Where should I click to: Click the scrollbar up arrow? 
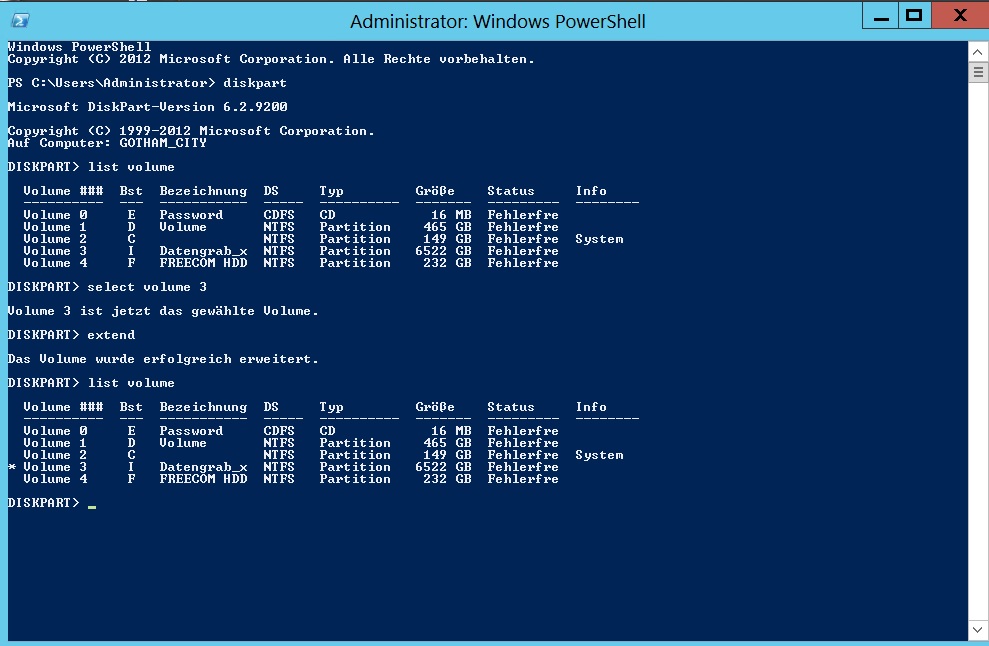(977, 52)
